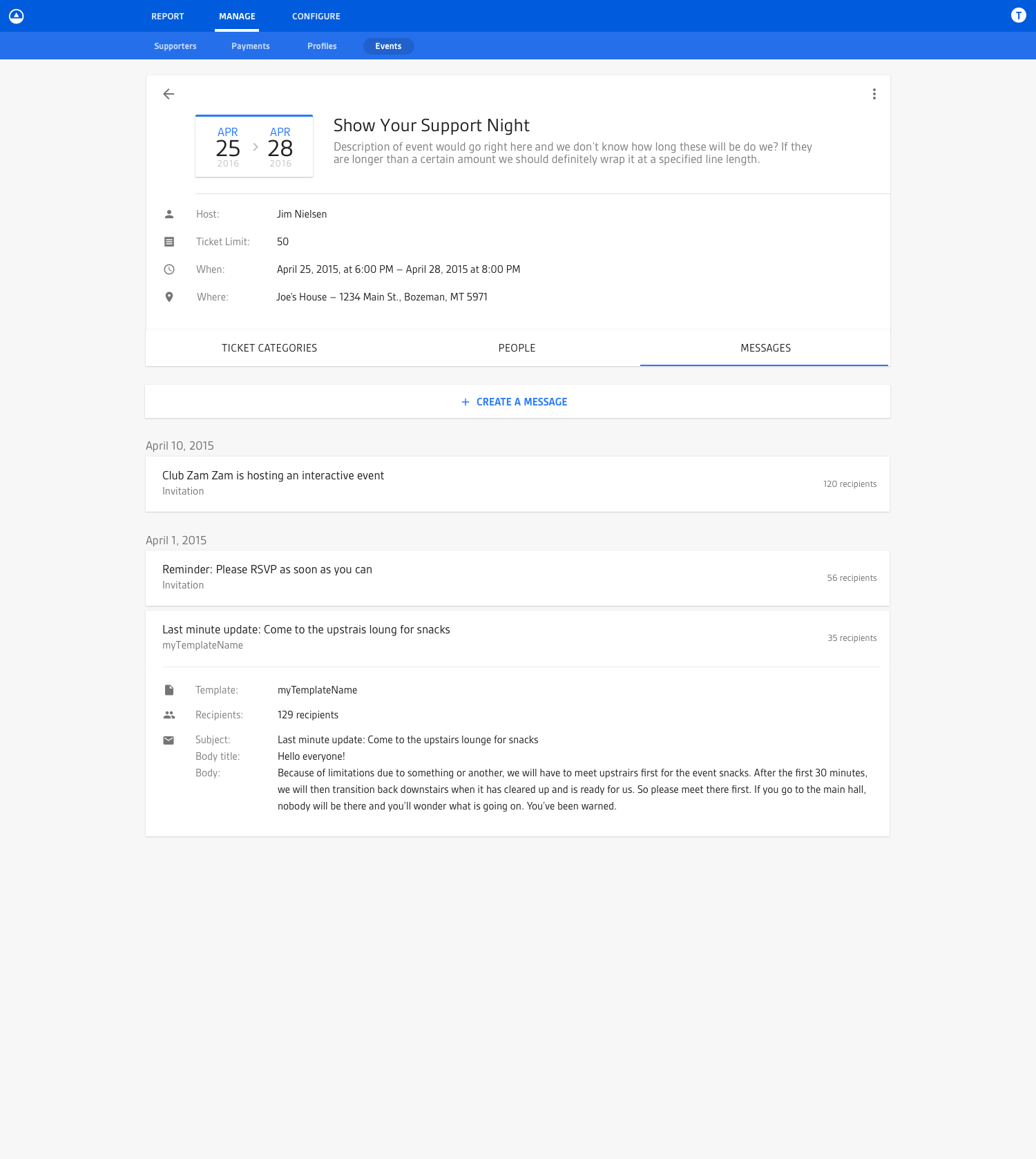Switch to the Payments sub-tab
Viewport: 1036px width, 1159px height.
coord(251,46)
